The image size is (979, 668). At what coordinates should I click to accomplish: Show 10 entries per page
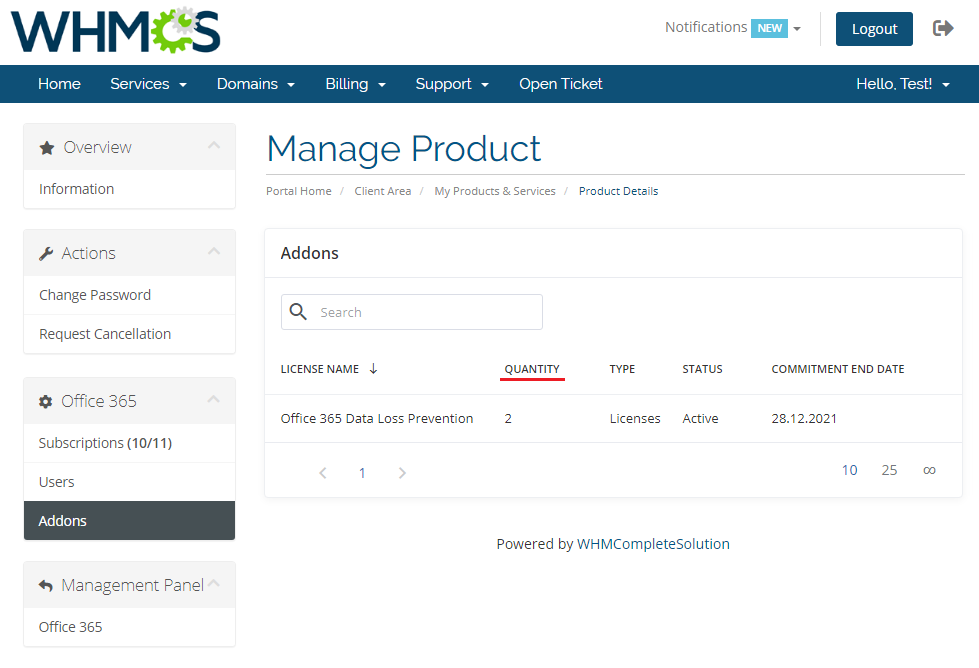coord(850,470)
